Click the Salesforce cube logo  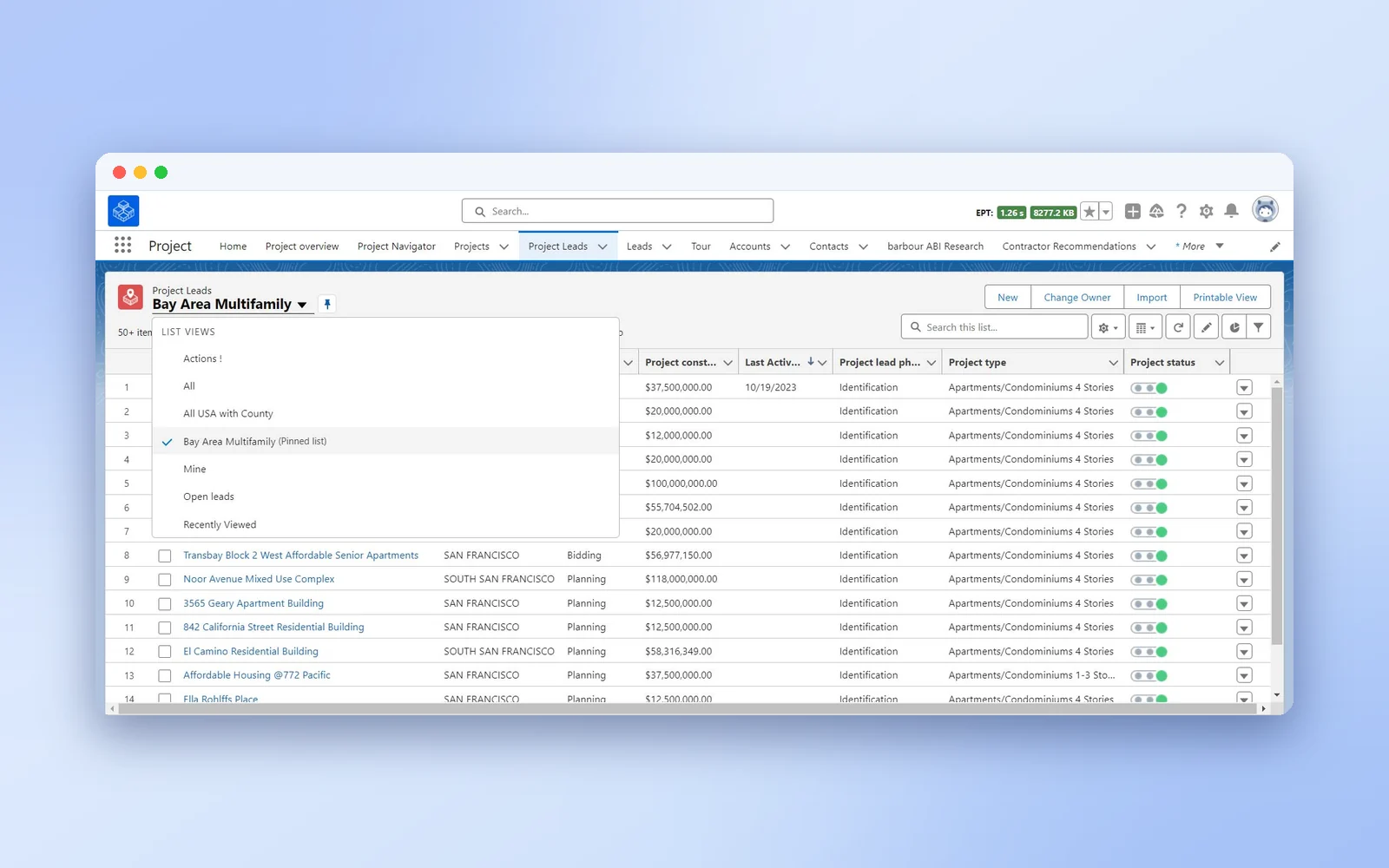click(x=123, y=211)
